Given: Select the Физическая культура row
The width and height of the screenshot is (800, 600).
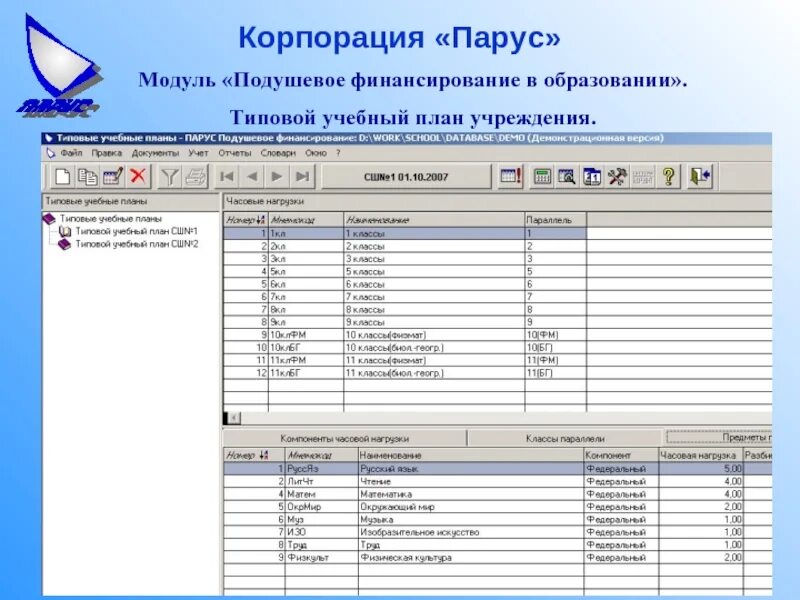Looking at the screenshot, I should [x=497, y=558].
